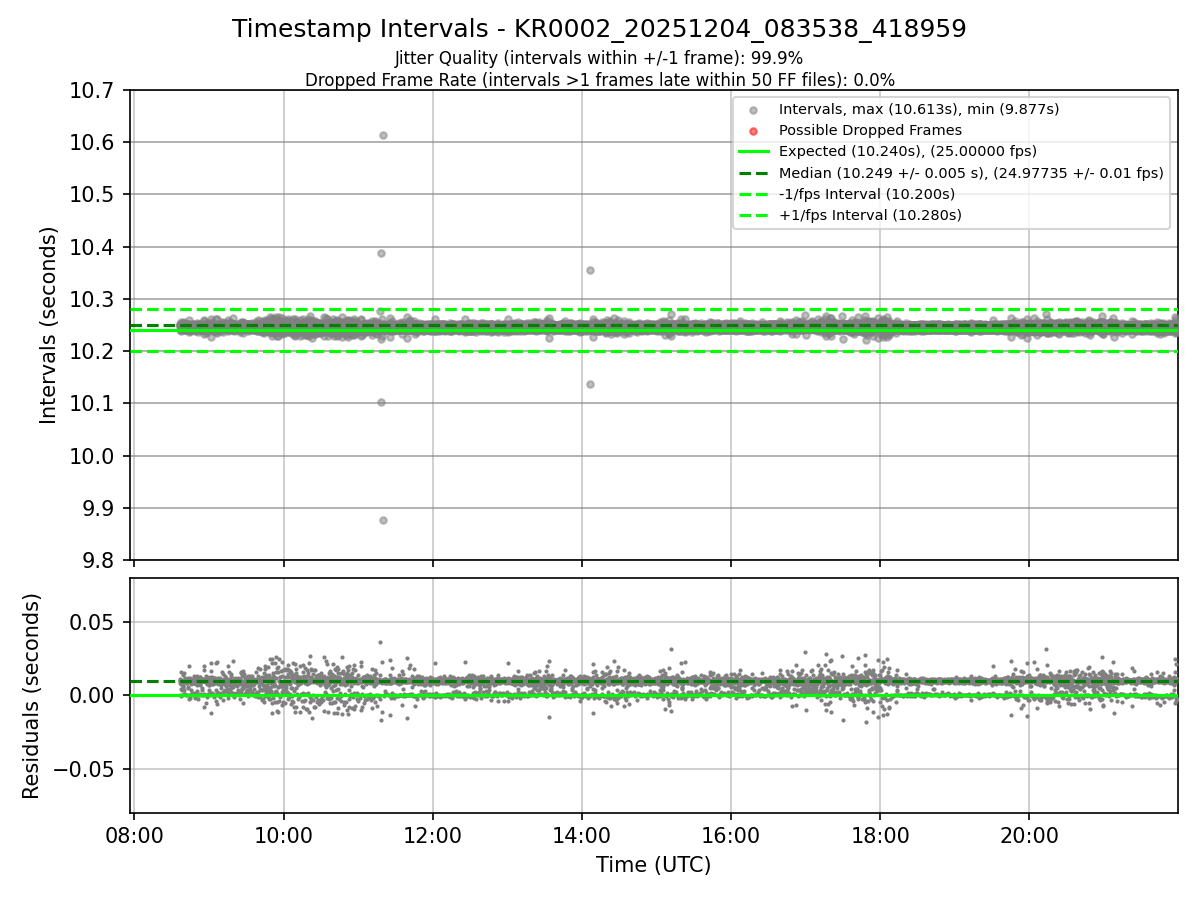The height and width of the screenshot is (900, 1200).
Task: Click the dark green Median dashed legend sample
Action: point(754,172)
